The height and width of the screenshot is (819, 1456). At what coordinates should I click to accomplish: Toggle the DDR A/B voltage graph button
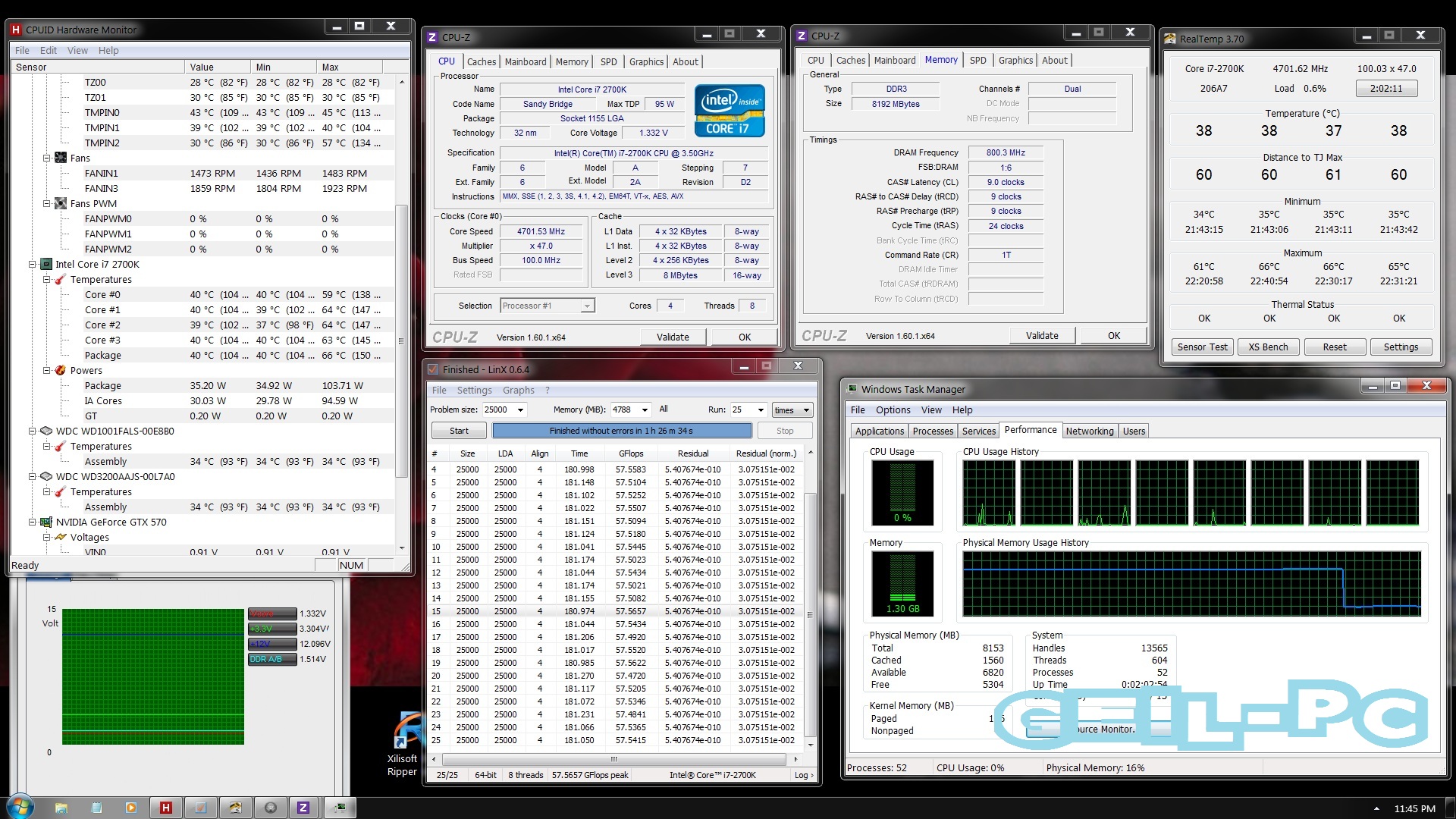[x=272, y=659]
